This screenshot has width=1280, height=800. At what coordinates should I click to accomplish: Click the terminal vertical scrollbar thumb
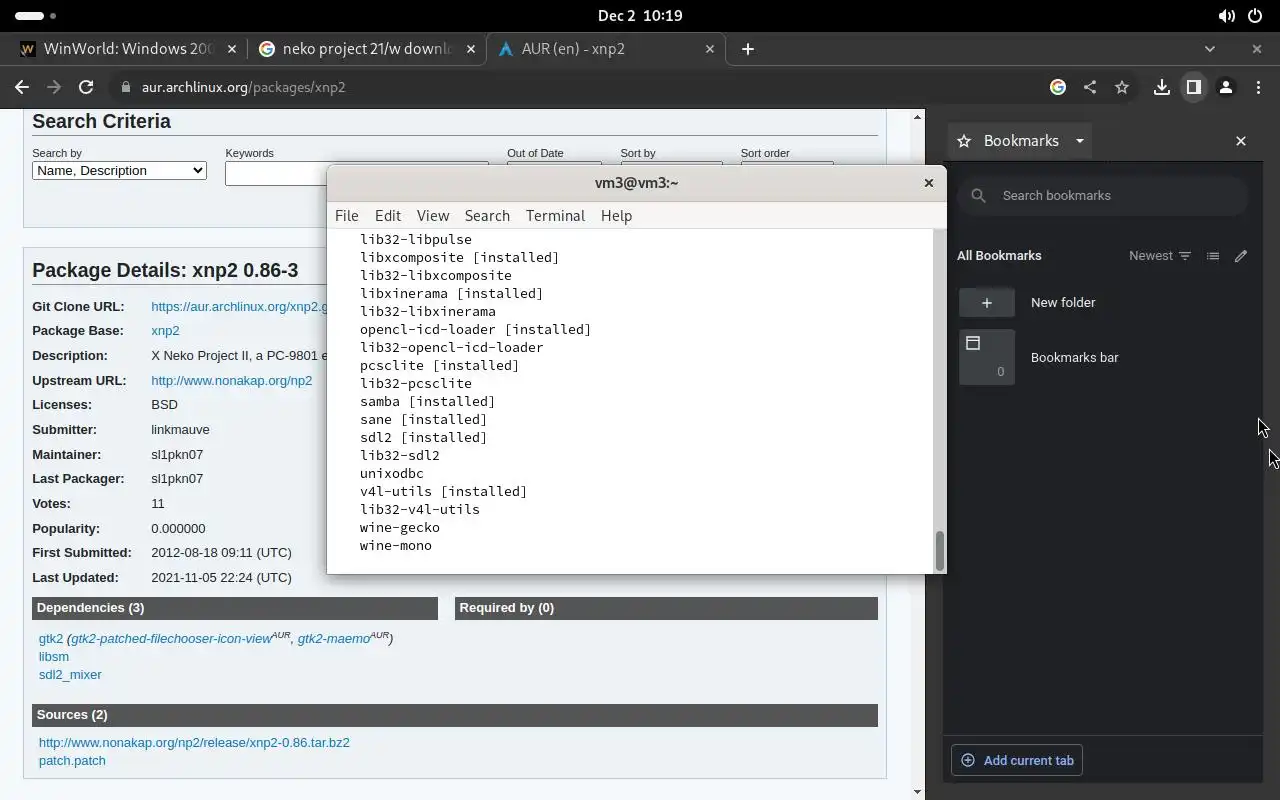(x=940, y=551)
